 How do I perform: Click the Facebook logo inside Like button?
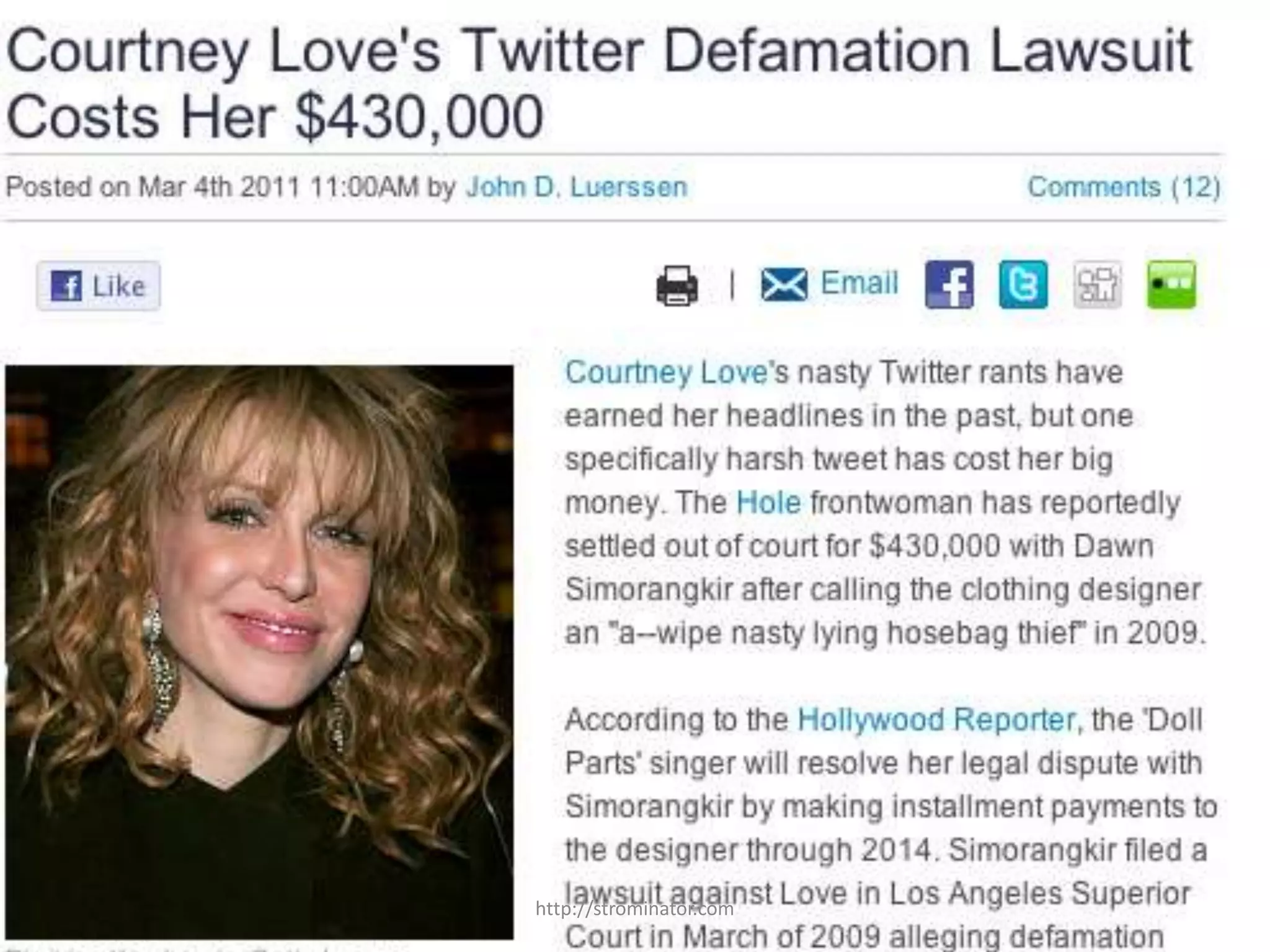point(66,286)
